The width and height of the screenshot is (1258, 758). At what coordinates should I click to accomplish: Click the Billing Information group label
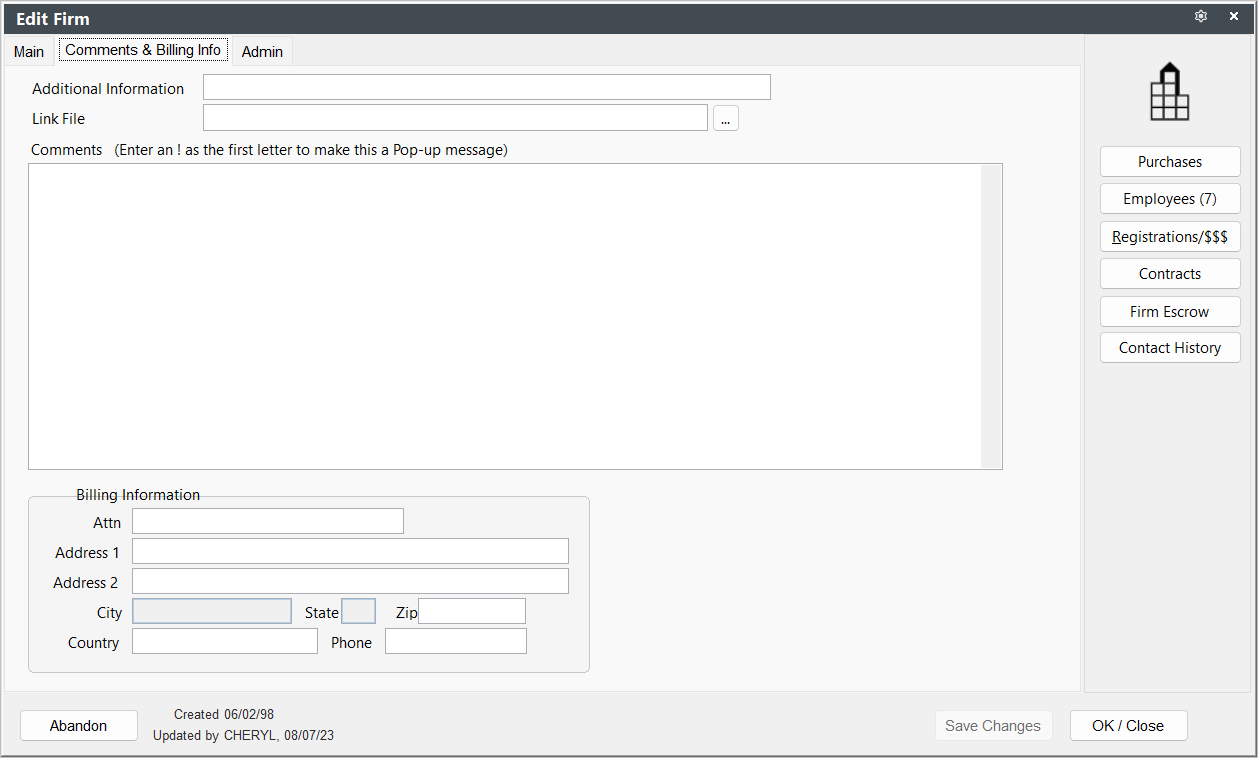pyautogui.click(x=138, y=495)
